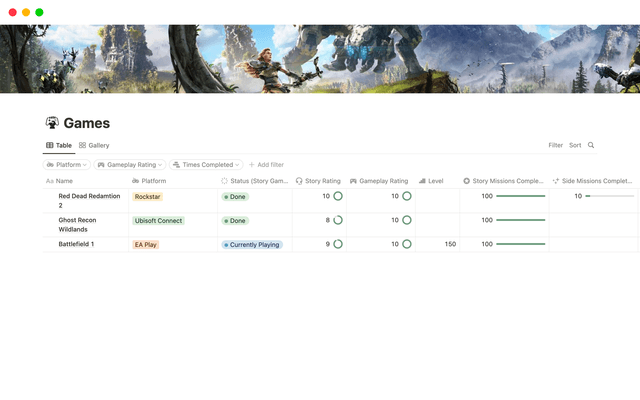Click the search magnifier icon
640x400 pixels.
click(x=591, y=145)
